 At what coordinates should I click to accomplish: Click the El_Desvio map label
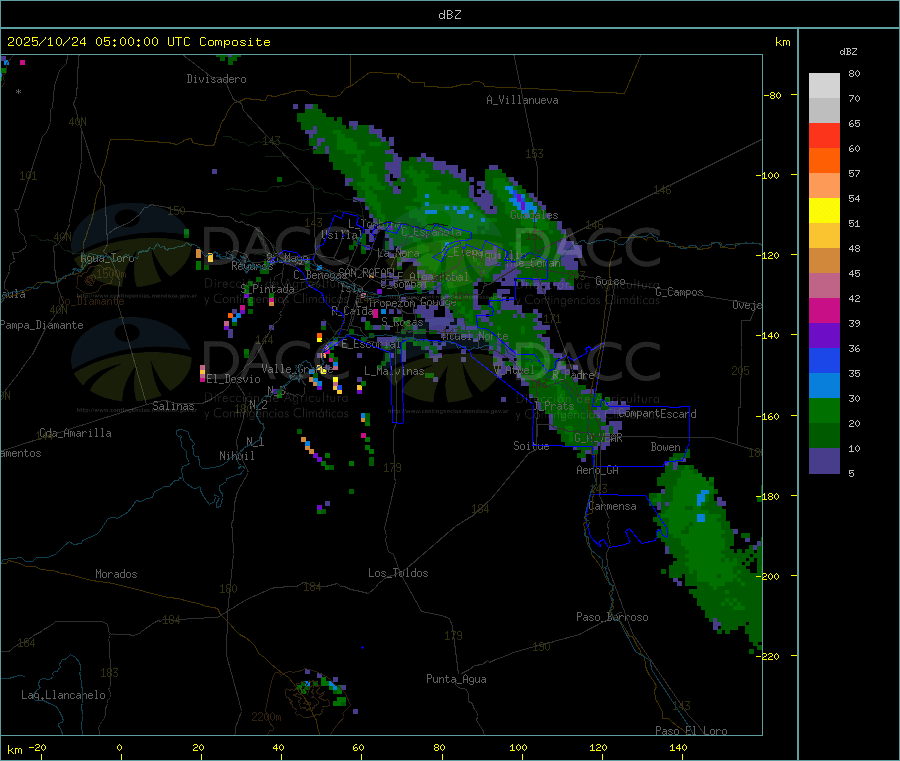(x=234, y=379)
